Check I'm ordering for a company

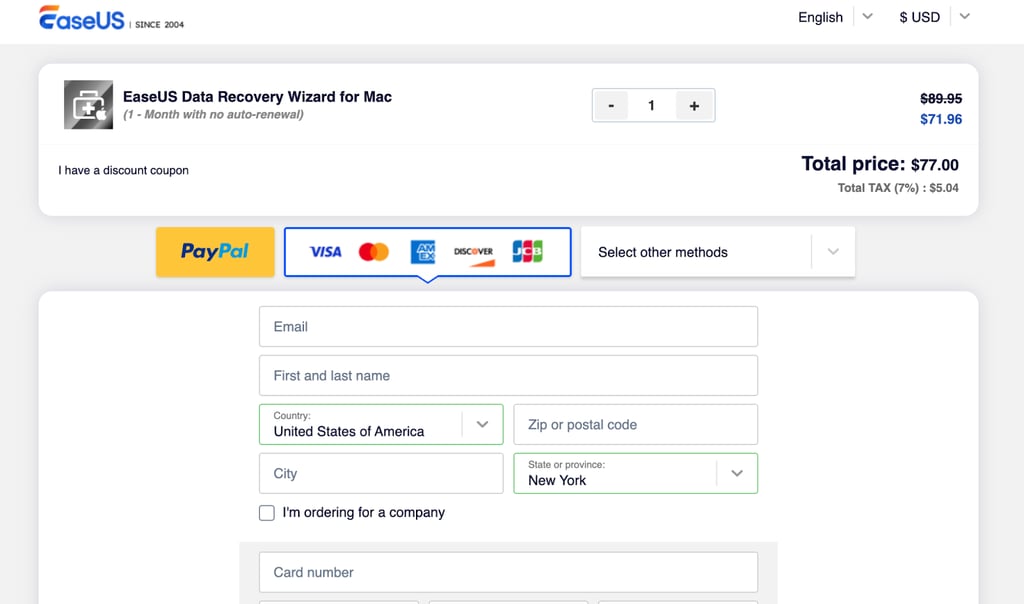click(266, 513)
